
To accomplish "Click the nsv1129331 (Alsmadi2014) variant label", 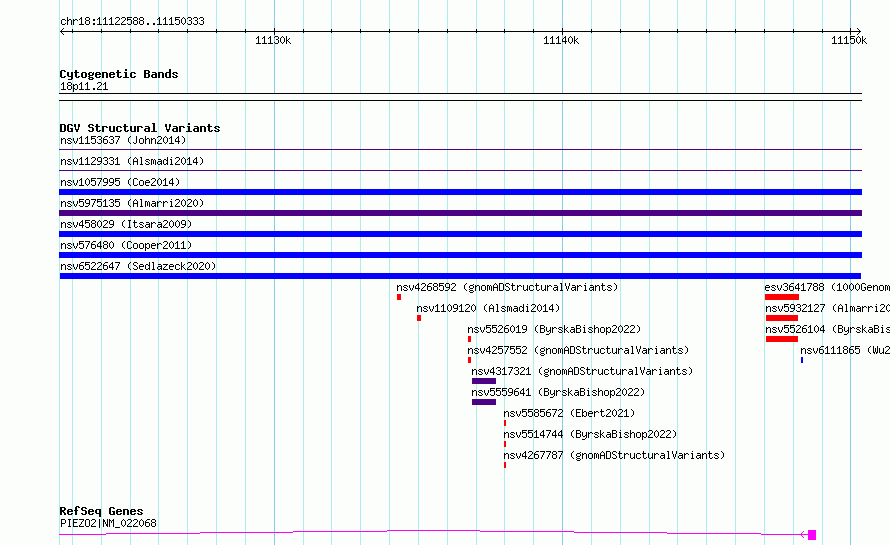I will (132, 161).
